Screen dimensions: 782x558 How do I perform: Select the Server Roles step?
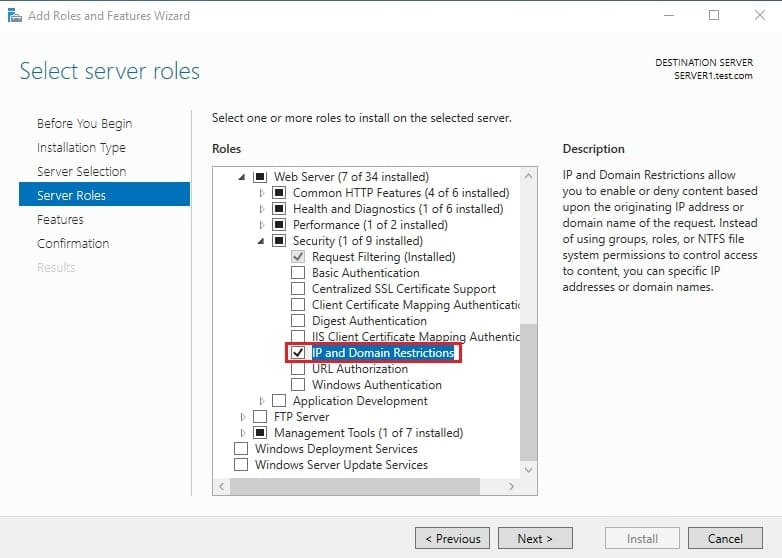104,194
